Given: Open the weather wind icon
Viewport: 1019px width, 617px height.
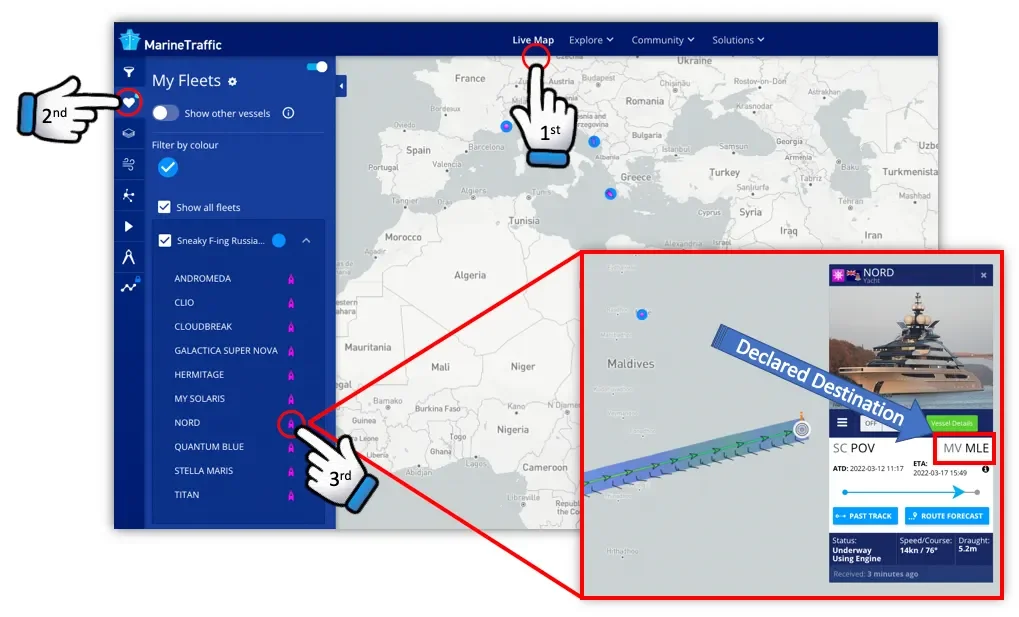Looking at the screenshot, I should (129, 164).
